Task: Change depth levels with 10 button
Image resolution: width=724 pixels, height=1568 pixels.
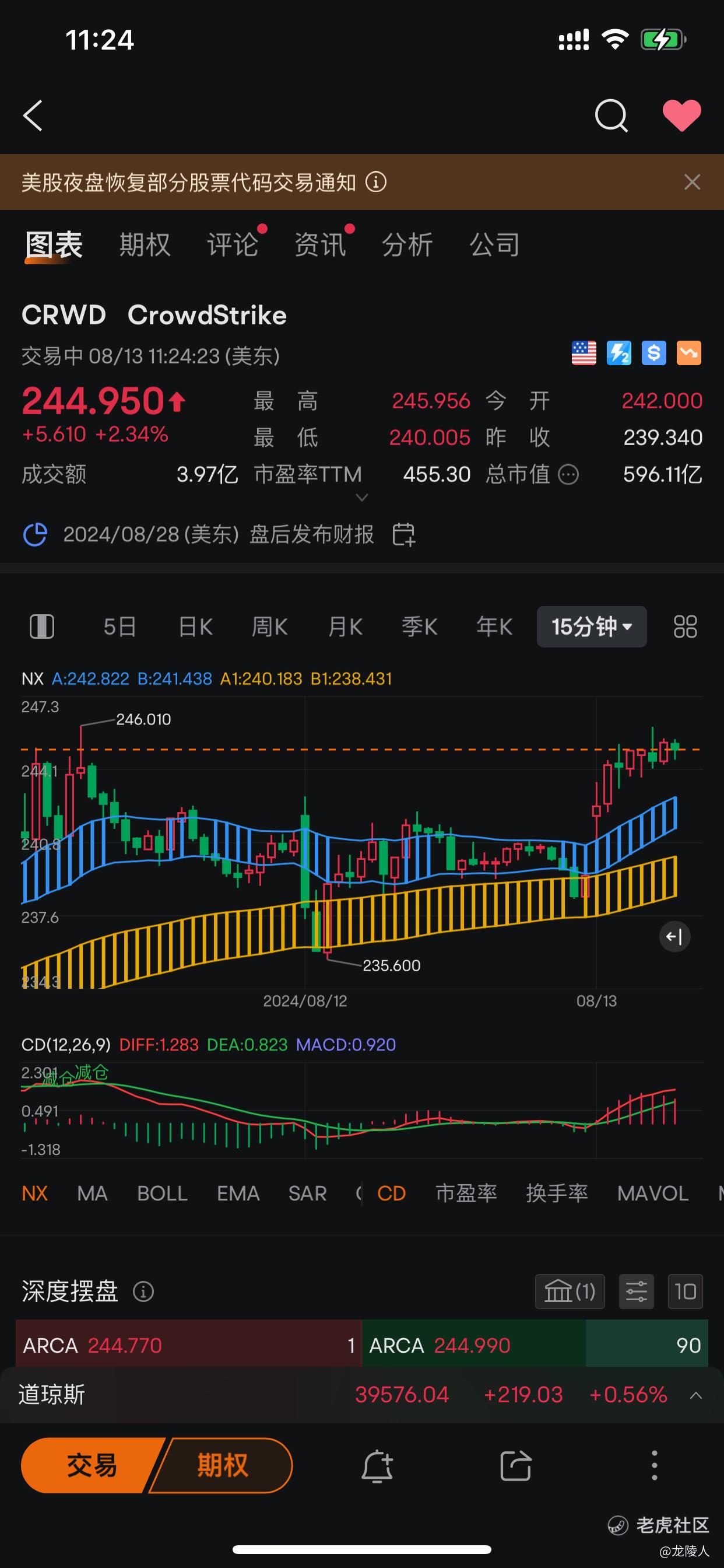Action: [x=685, y=1291]
